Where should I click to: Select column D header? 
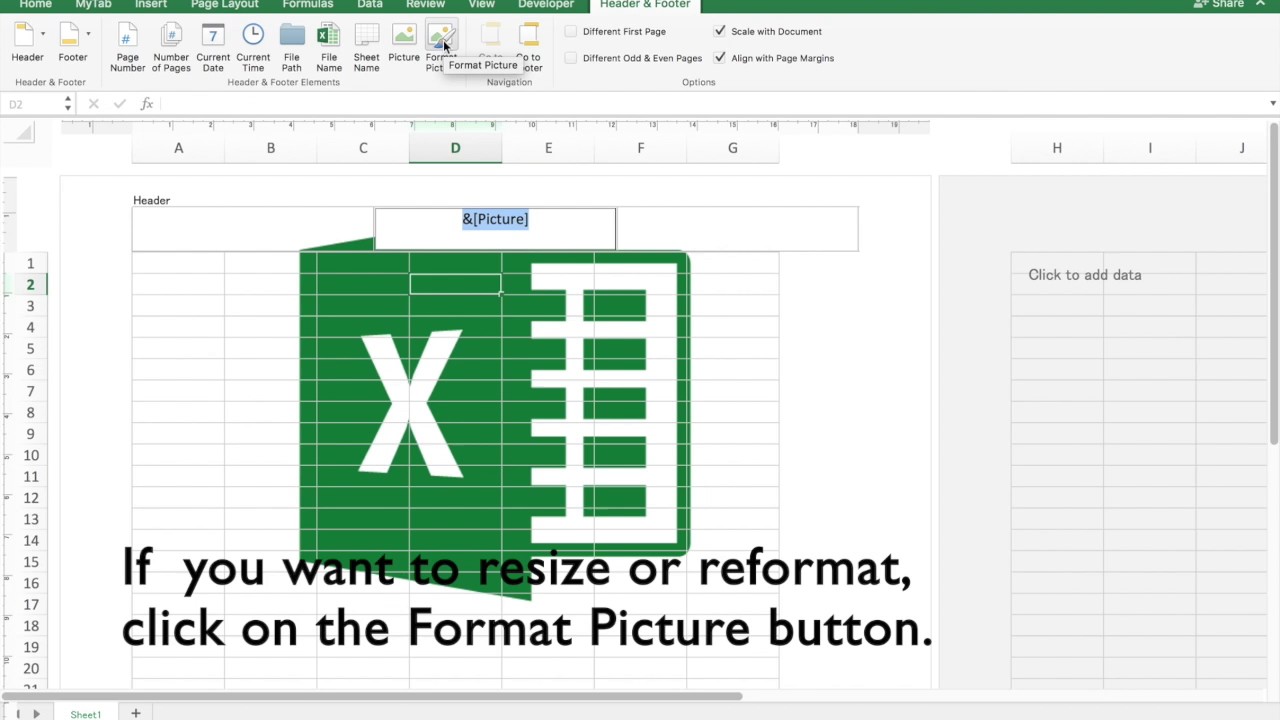point(455,148)
